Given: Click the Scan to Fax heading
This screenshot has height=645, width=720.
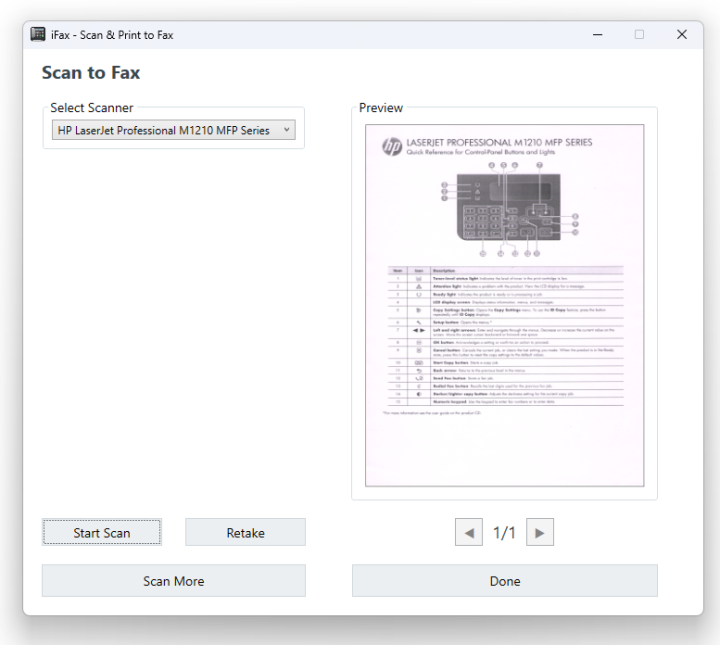Looking at the screenshot, I should [91, 73].
